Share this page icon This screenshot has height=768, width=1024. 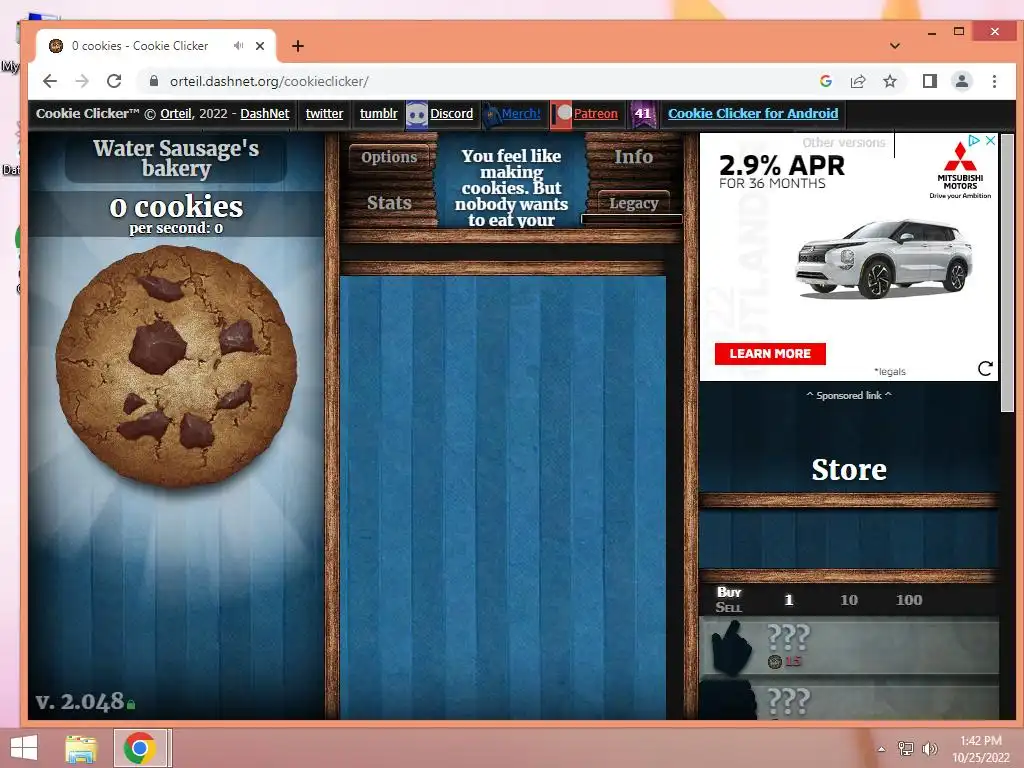(x=857, y=81)
